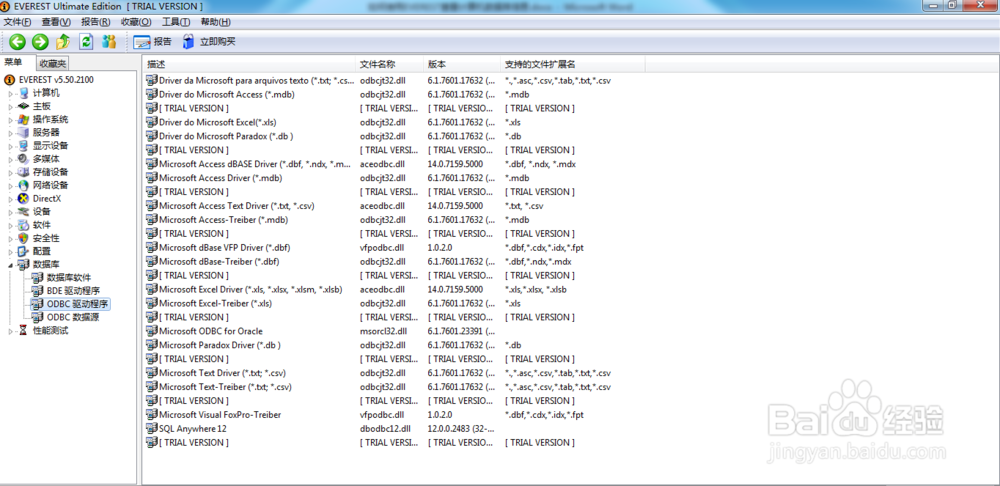Viewport: 1000px width, 486px height.
Task: Click icon of SQL Anywhere 12 row
Action: (152, 429)
